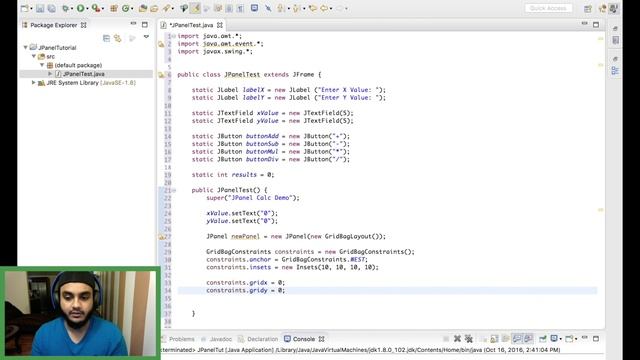The width and height of the screenshot is (640, 360).
Task: Click the Task List icon in right trim
Action: pyautogui.click(x=615, y=40)
